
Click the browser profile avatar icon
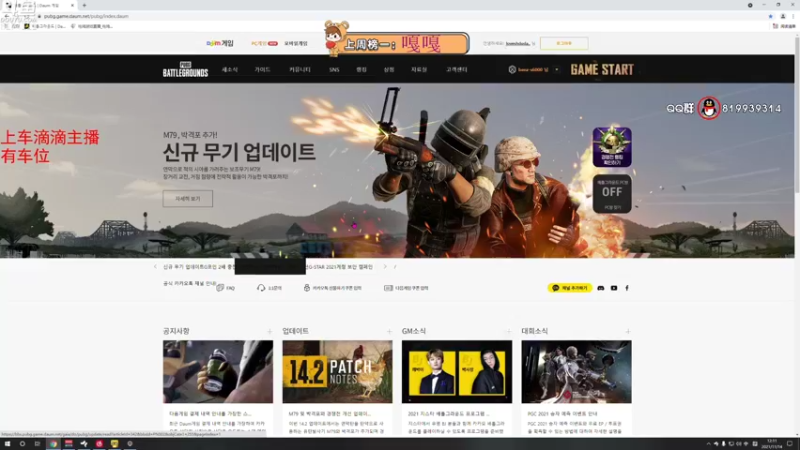pyautogui.click(x=783, y=16)
